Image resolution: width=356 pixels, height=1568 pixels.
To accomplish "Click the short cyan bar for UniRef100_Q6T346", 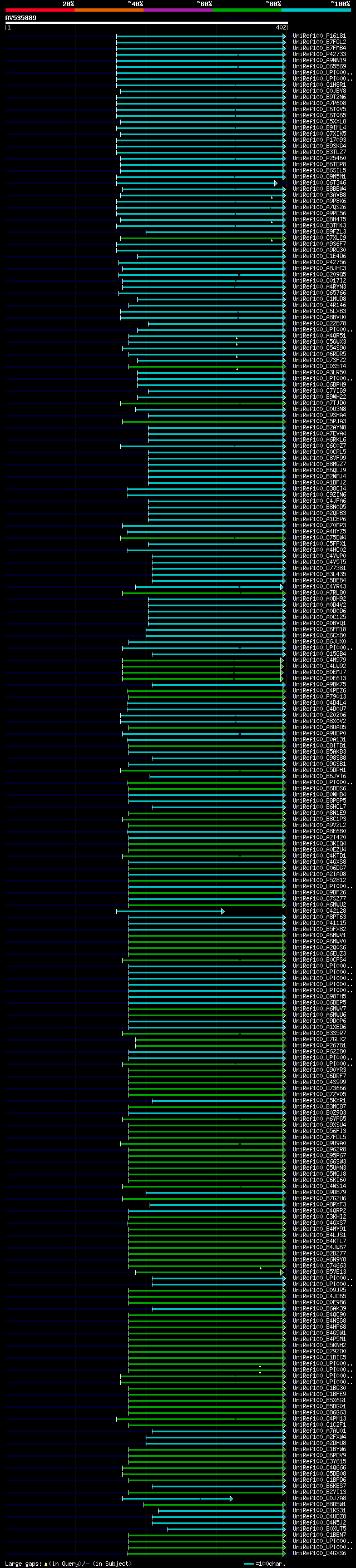I will pyautogui.click(x=196, y=182).
